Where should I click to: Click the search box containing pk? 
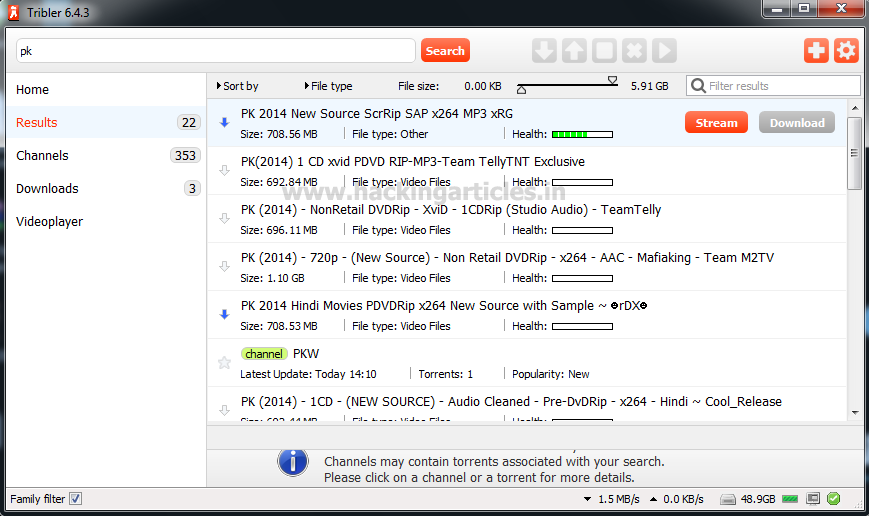coord(216,50)
